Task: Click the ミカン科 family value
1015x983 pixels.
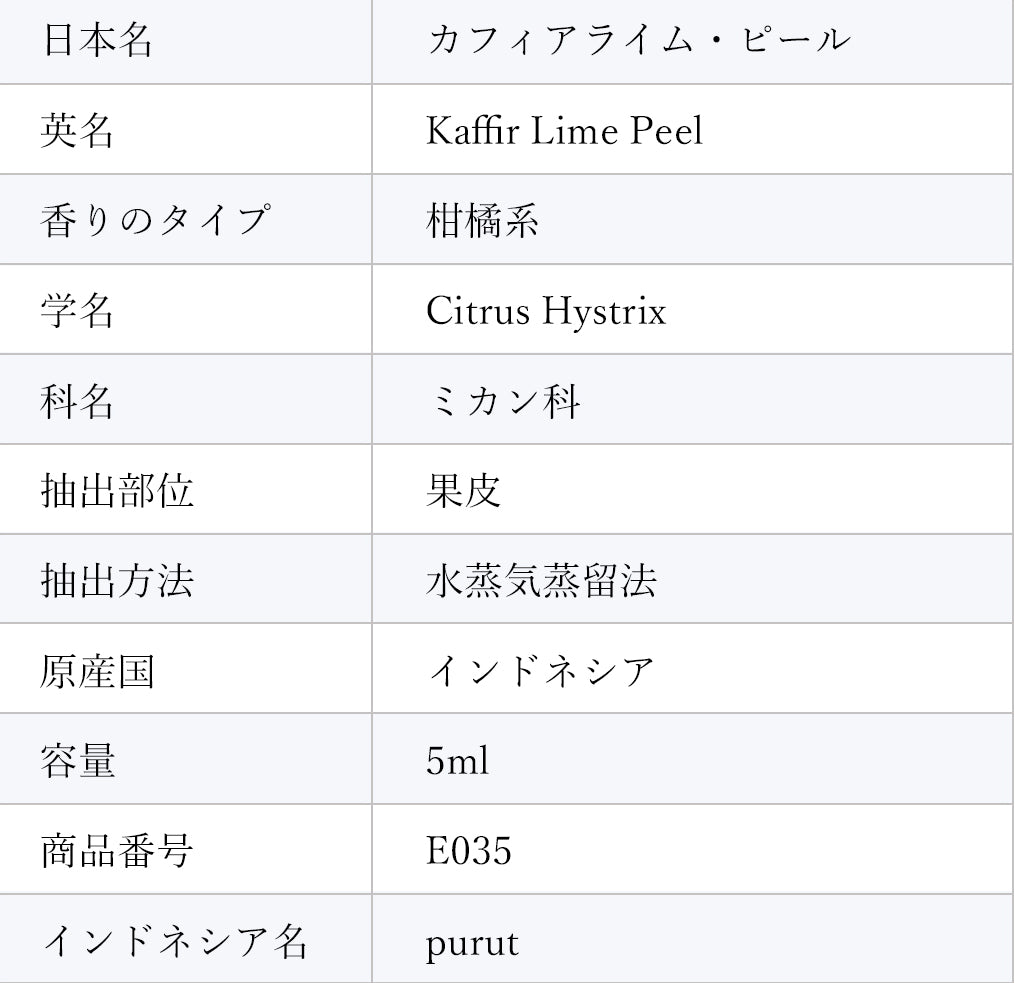Action: pos(502,400)
